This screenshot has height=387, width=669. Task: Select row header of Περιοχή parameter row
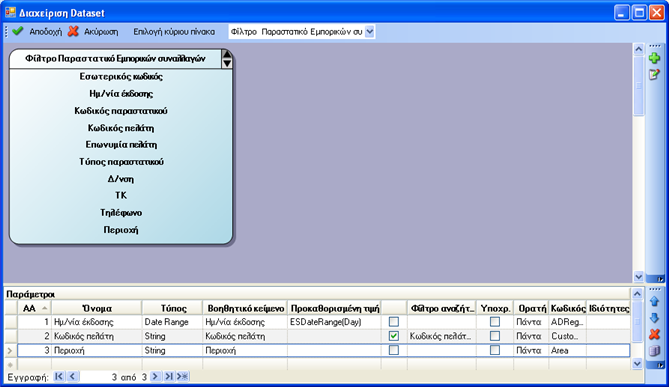point(11,350)
